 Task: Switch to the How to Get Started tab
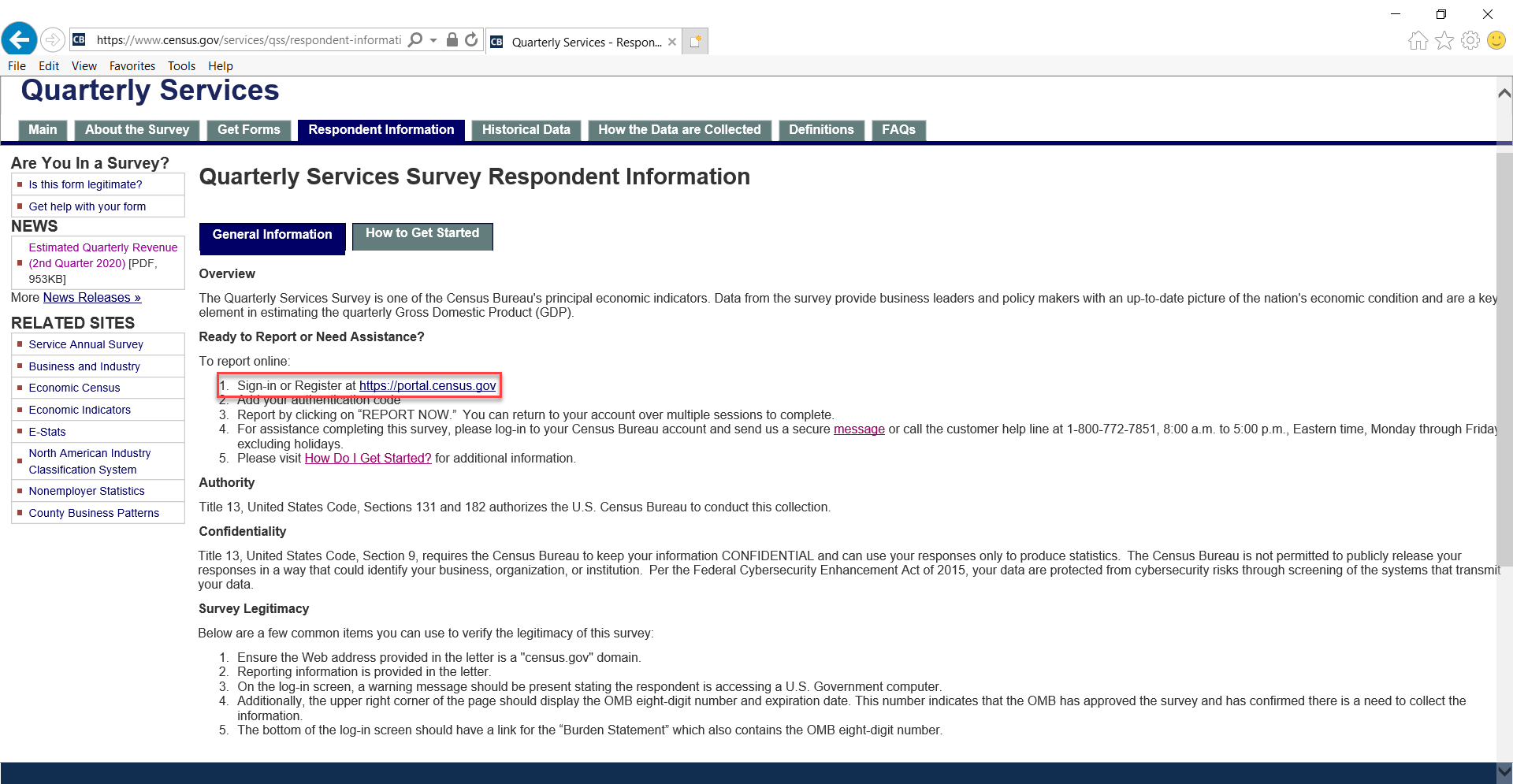pos(422,234)
